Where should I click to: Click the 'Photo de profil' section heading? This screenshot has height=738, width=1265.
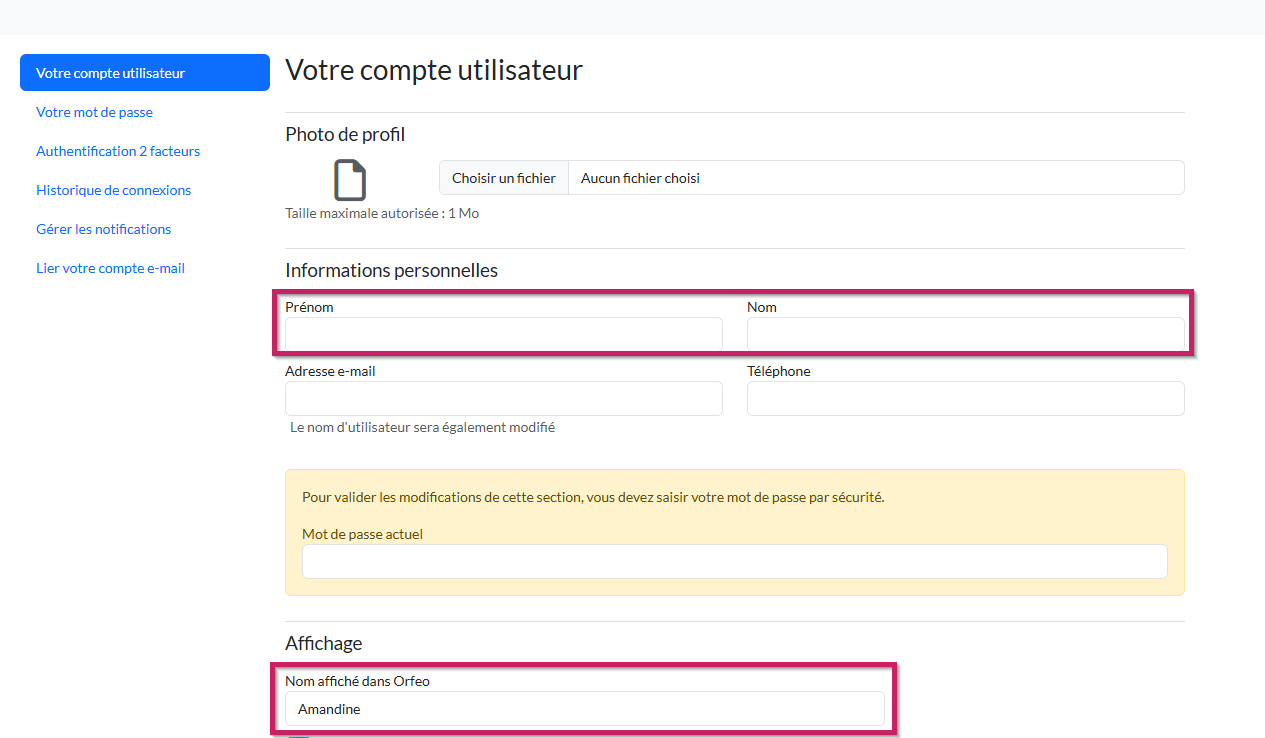click(345, 135)
